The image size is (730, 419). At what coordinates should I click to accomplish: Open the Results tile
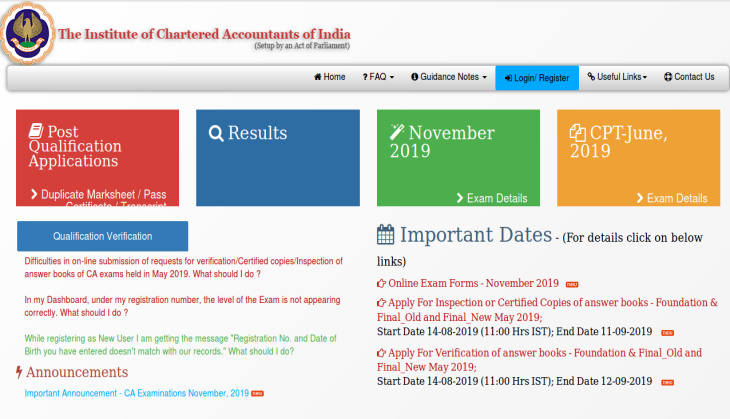[278, 158]
